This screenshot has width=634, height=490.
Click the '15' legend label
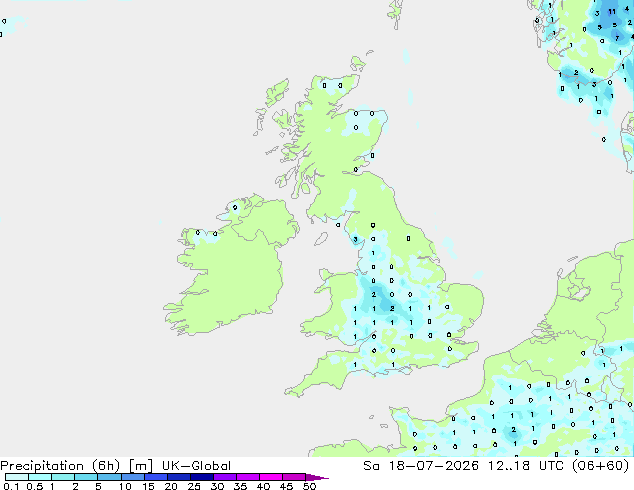(148, 486)
